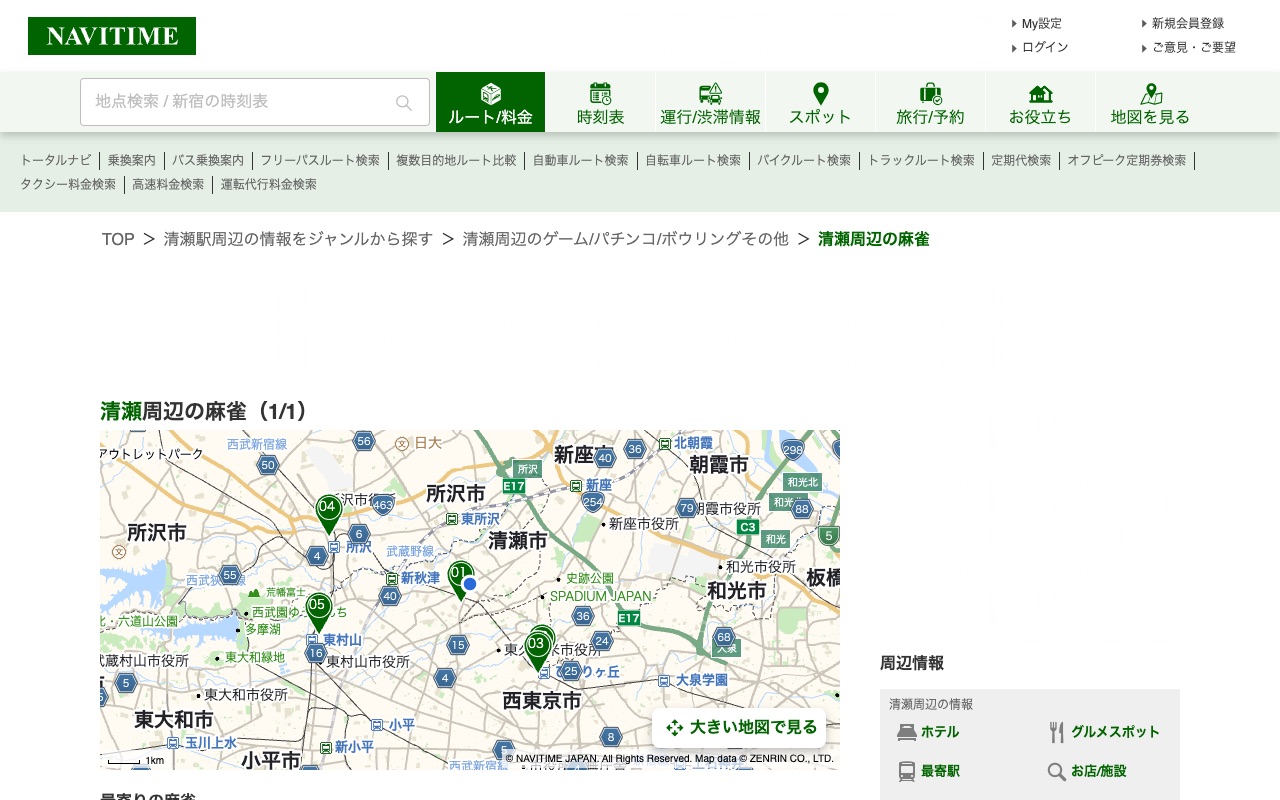The image size is (1280, 800).
Task: Open the お店/施設 magnifier icon
Action: 1056,771
